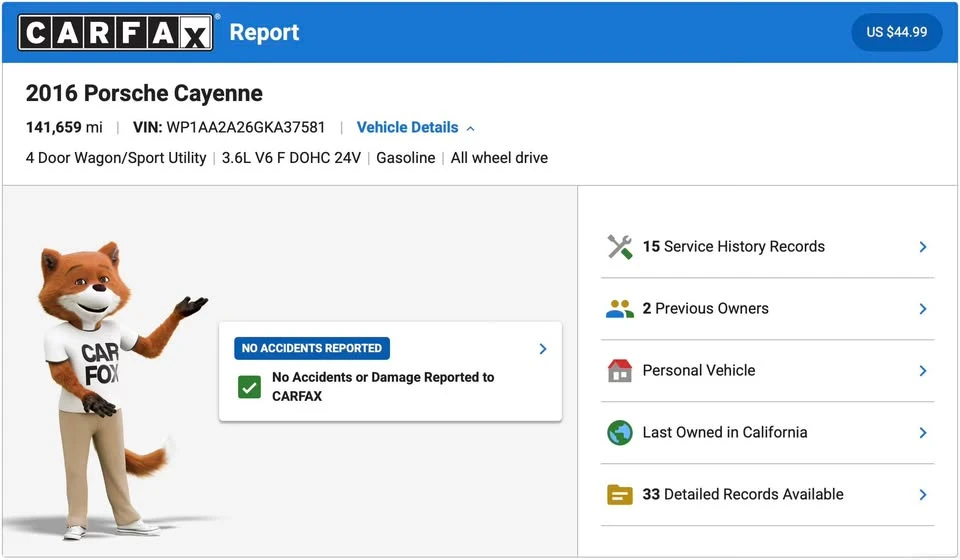Image resolution: width=960 pixels, height=560 pixels.
Task: Collapse the Vehicle Details chevron
Action: point(470,129)
